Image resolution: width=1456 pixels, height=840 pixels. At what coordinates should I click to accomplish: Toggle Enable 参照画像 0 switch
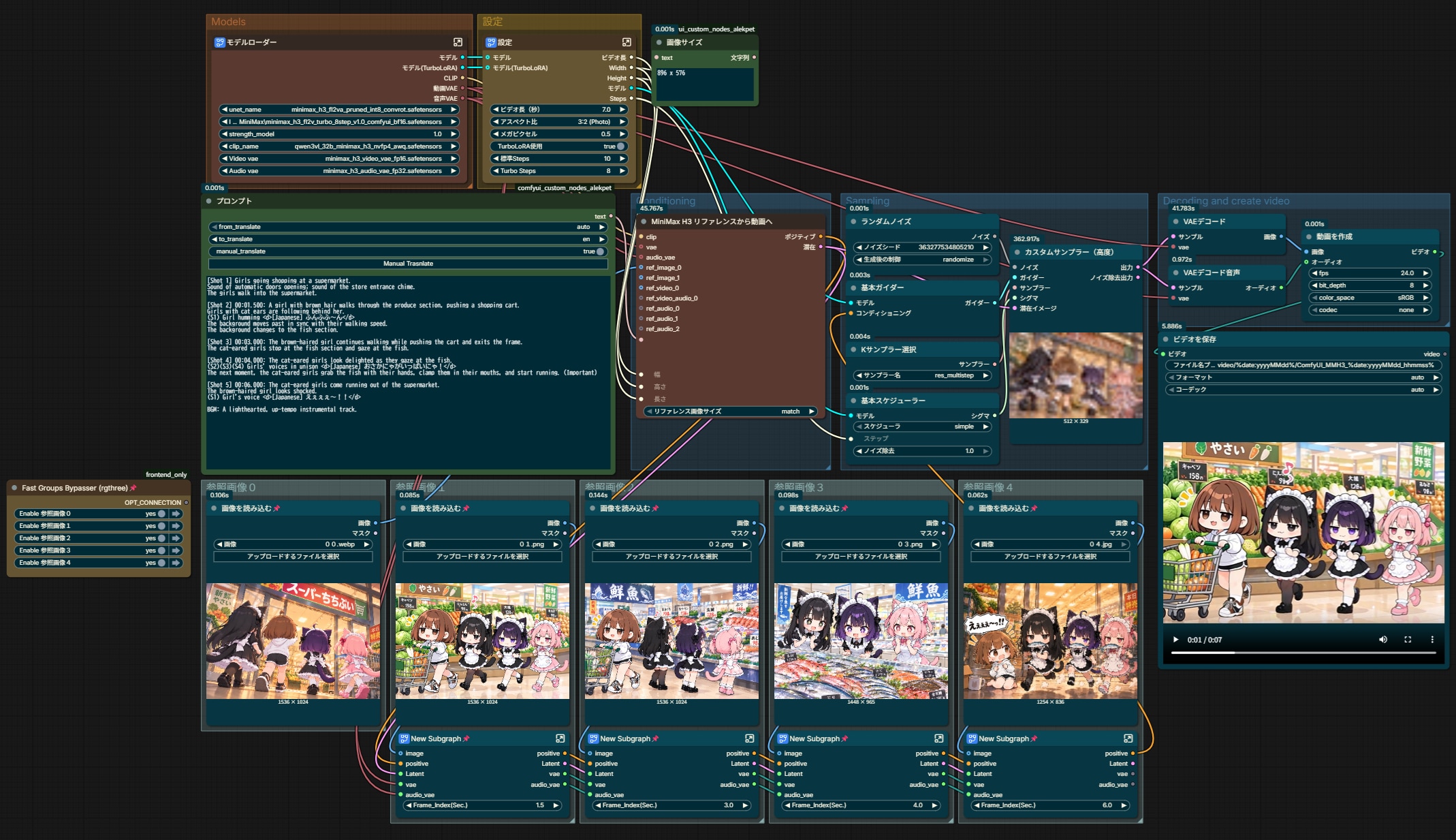coord(161,514)
